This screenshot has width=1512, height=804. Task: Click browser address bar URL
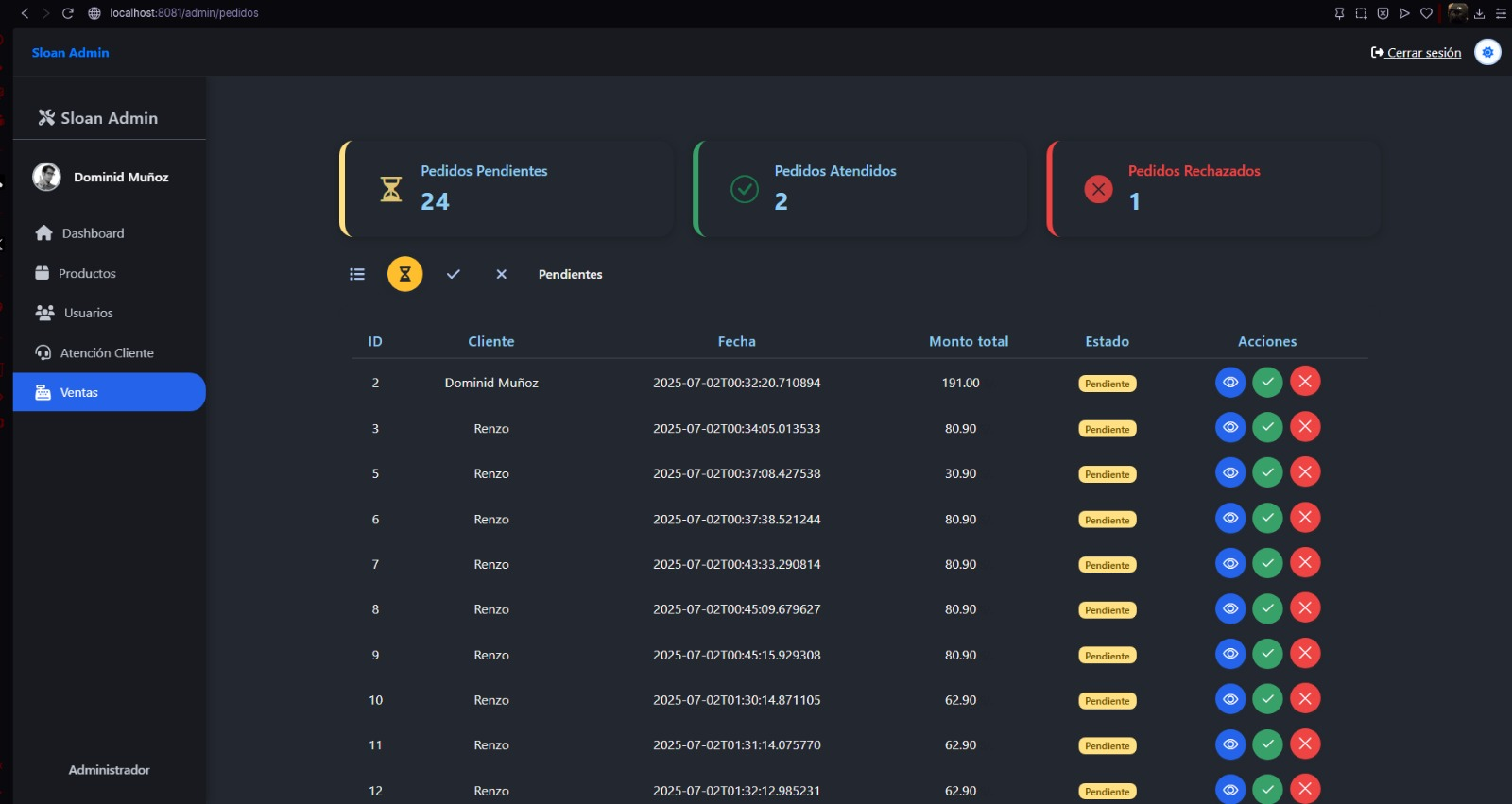184,13
